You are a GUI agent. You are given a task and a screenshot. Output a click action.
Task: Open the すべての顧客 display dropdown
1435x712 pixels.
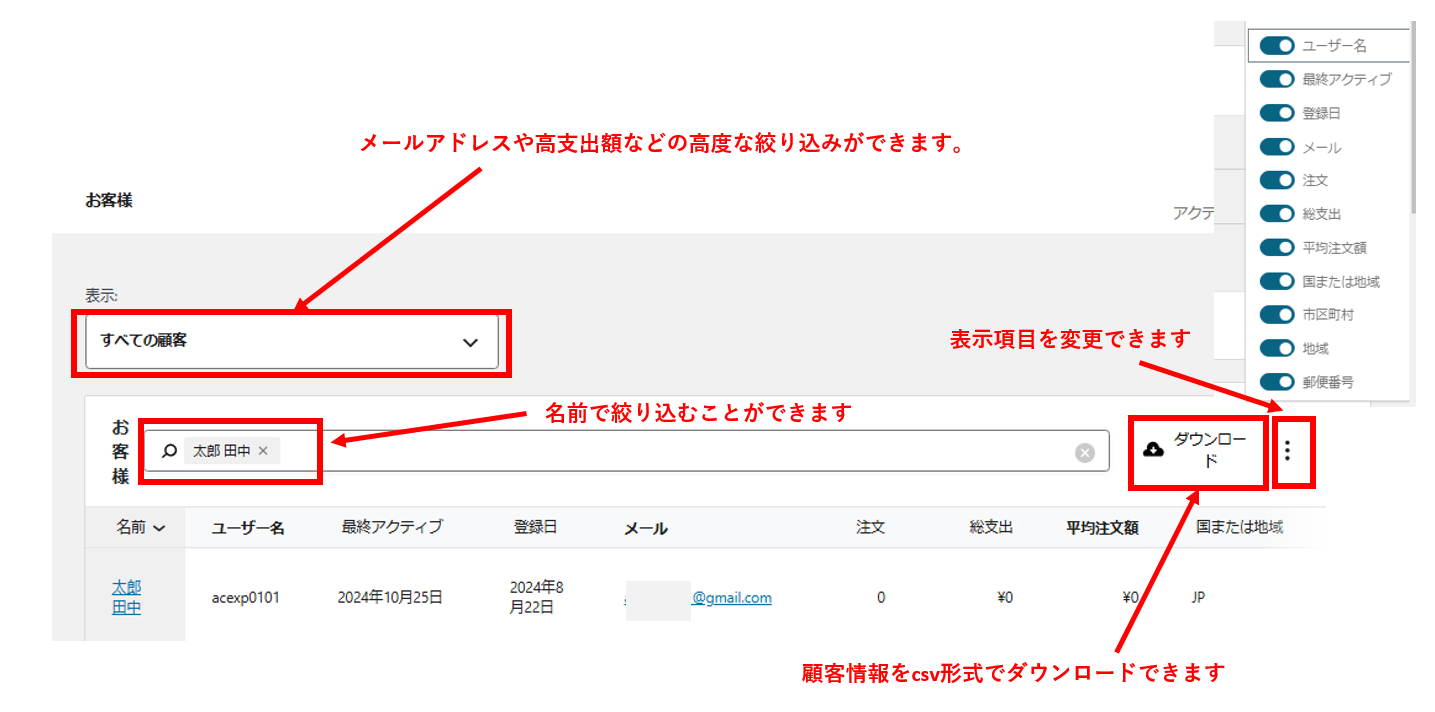pyautogui.click(x=291, y=342)
